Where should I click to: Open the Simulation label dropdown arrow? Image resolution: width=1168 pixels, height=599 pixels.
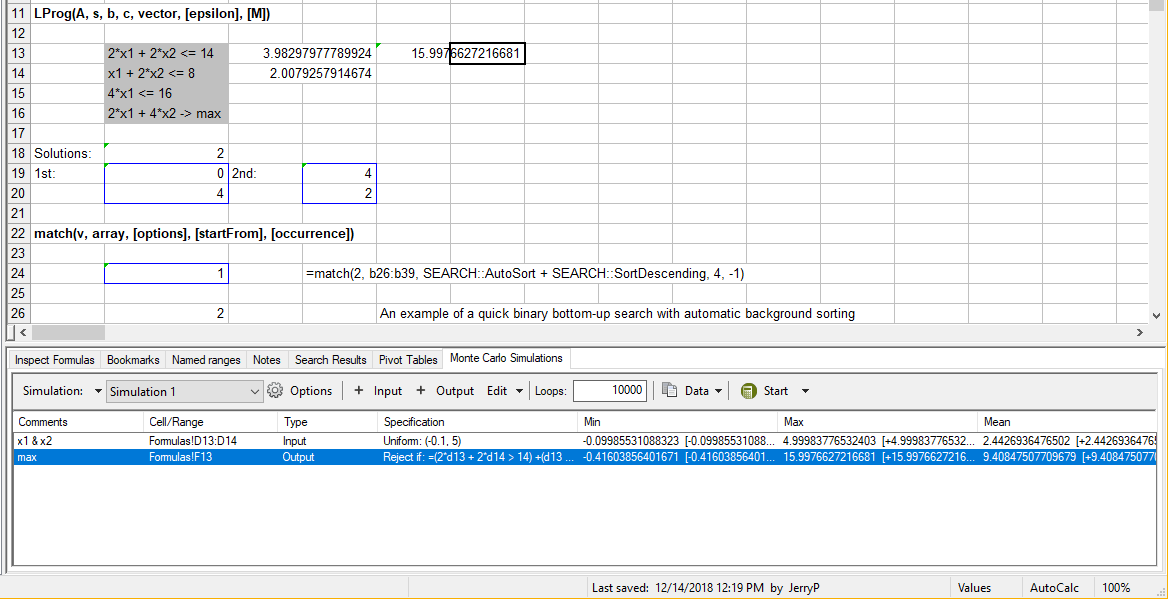pos(97,391)
